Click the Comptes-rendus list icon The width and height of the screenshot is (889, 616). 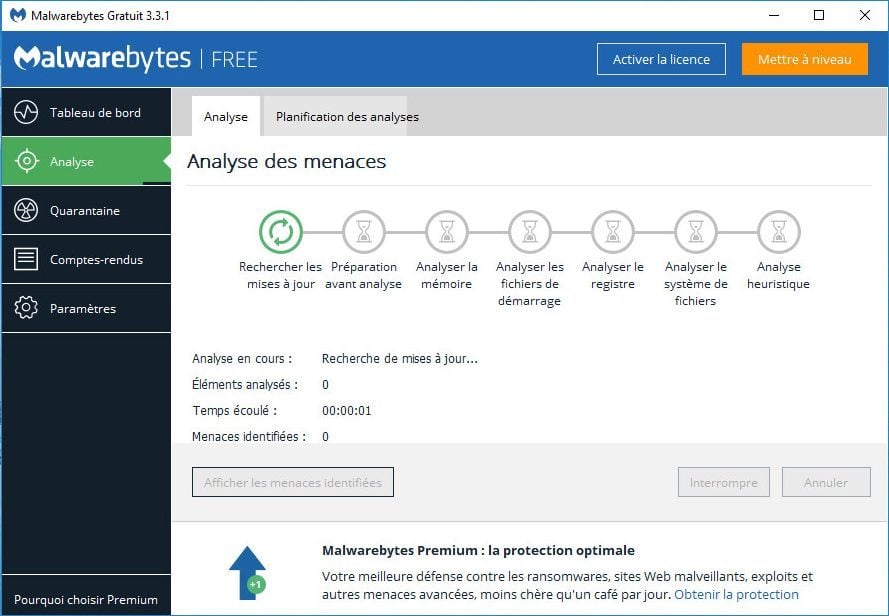pos(26,259)
